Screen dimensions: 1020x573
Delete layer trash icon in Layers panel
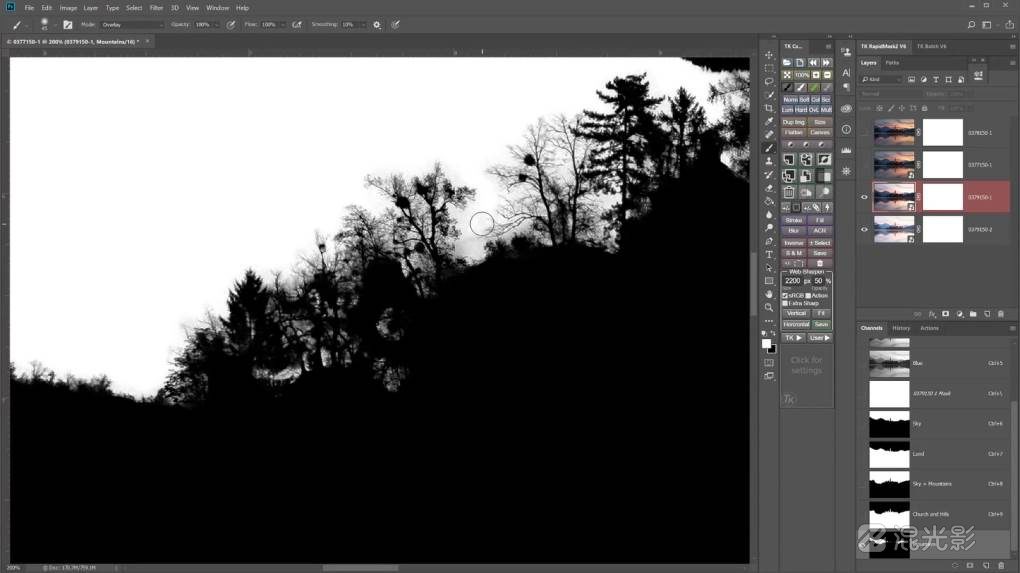coord(1001,314)
